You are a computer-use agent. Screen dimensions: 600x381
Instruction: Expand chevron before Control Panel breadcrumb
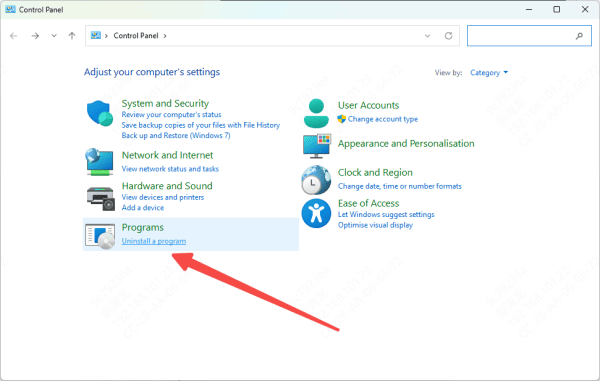[x=106, y=36]
